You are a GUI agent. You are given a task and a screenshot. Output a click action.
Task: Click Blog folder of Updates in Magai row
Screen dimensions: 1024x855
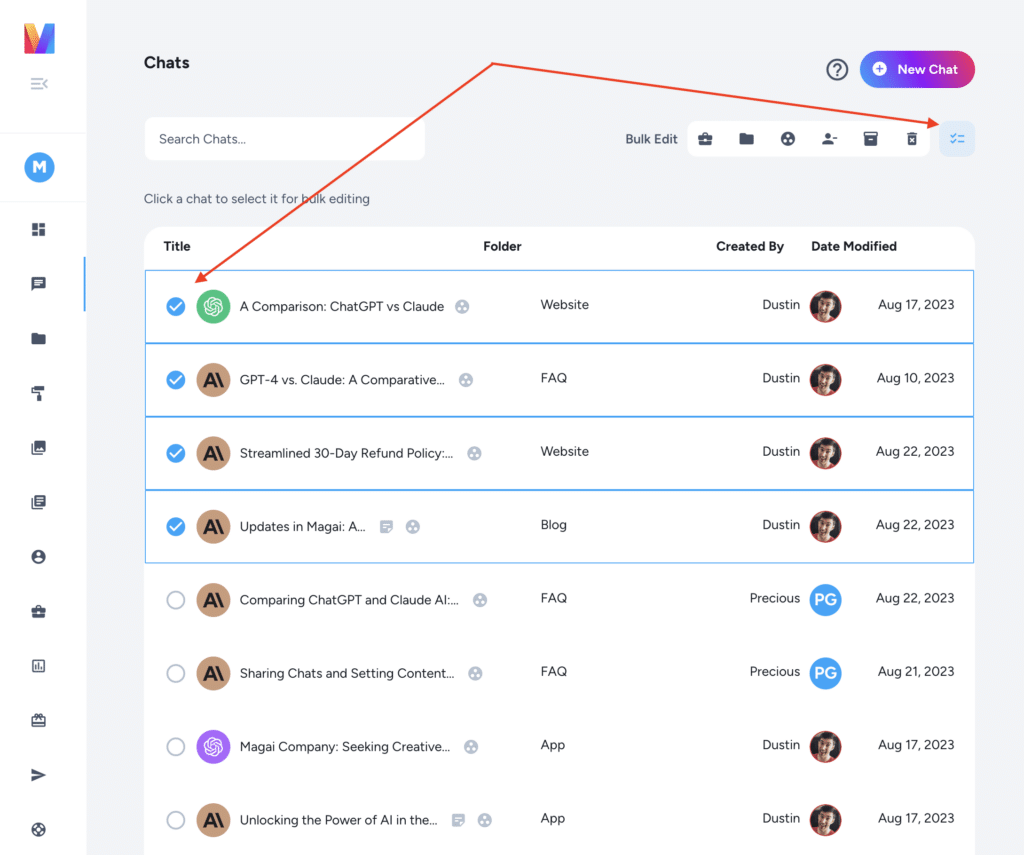[x=554, y=524]
